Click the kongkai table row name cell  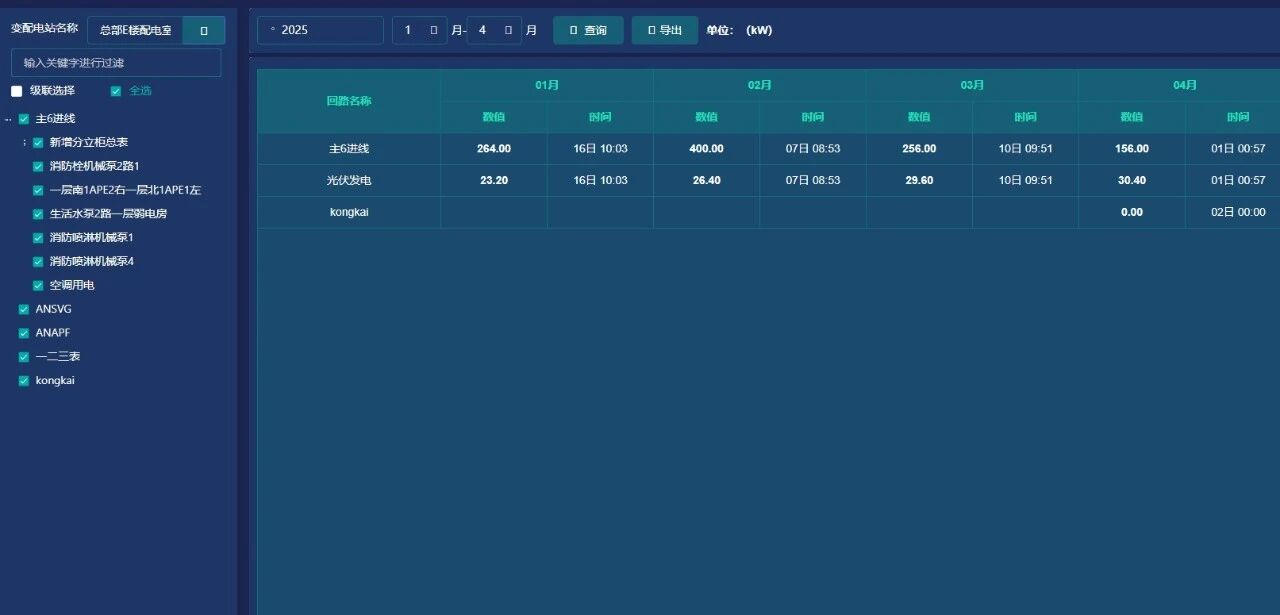(x=349, y=213)
